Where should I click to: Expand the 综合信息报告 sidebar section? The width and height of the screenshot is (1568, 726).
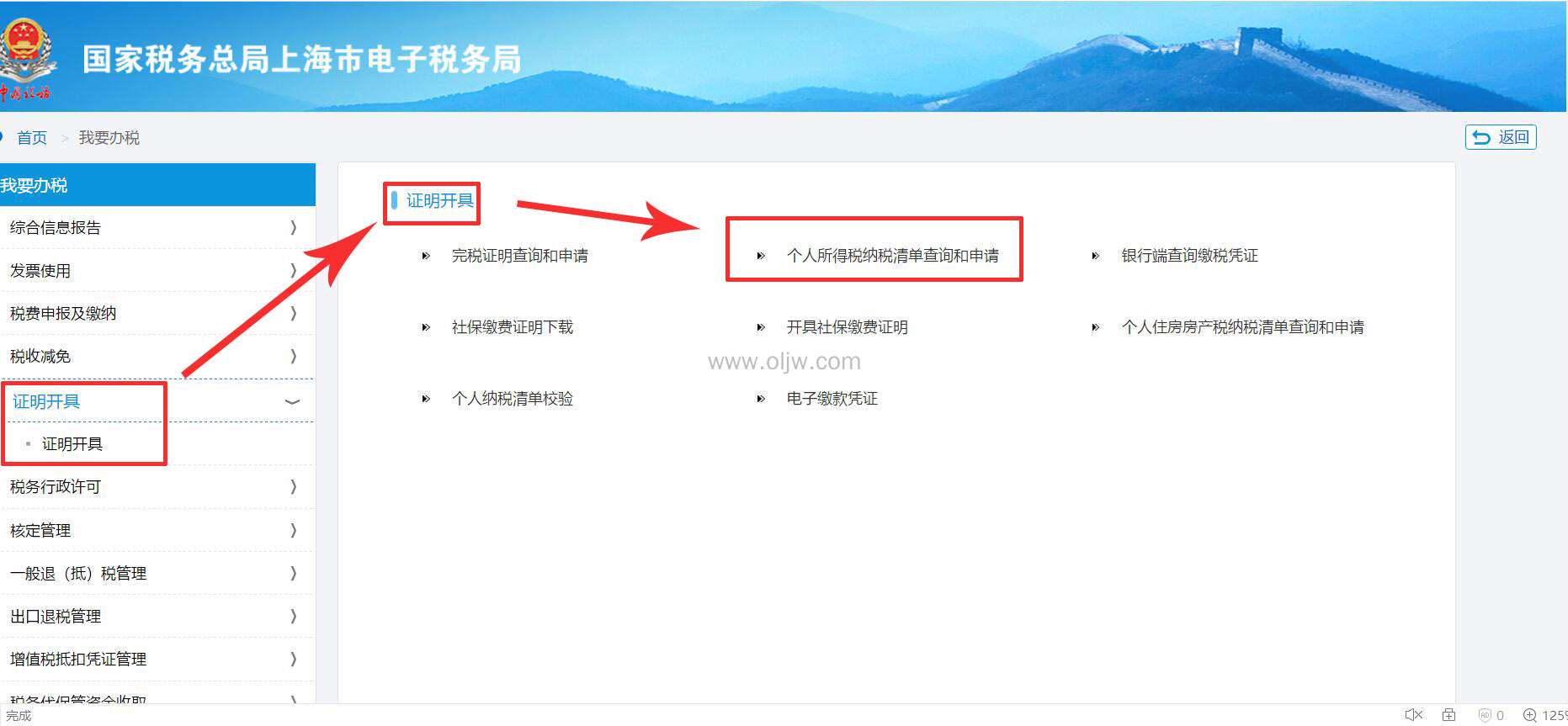pos(293,227)
